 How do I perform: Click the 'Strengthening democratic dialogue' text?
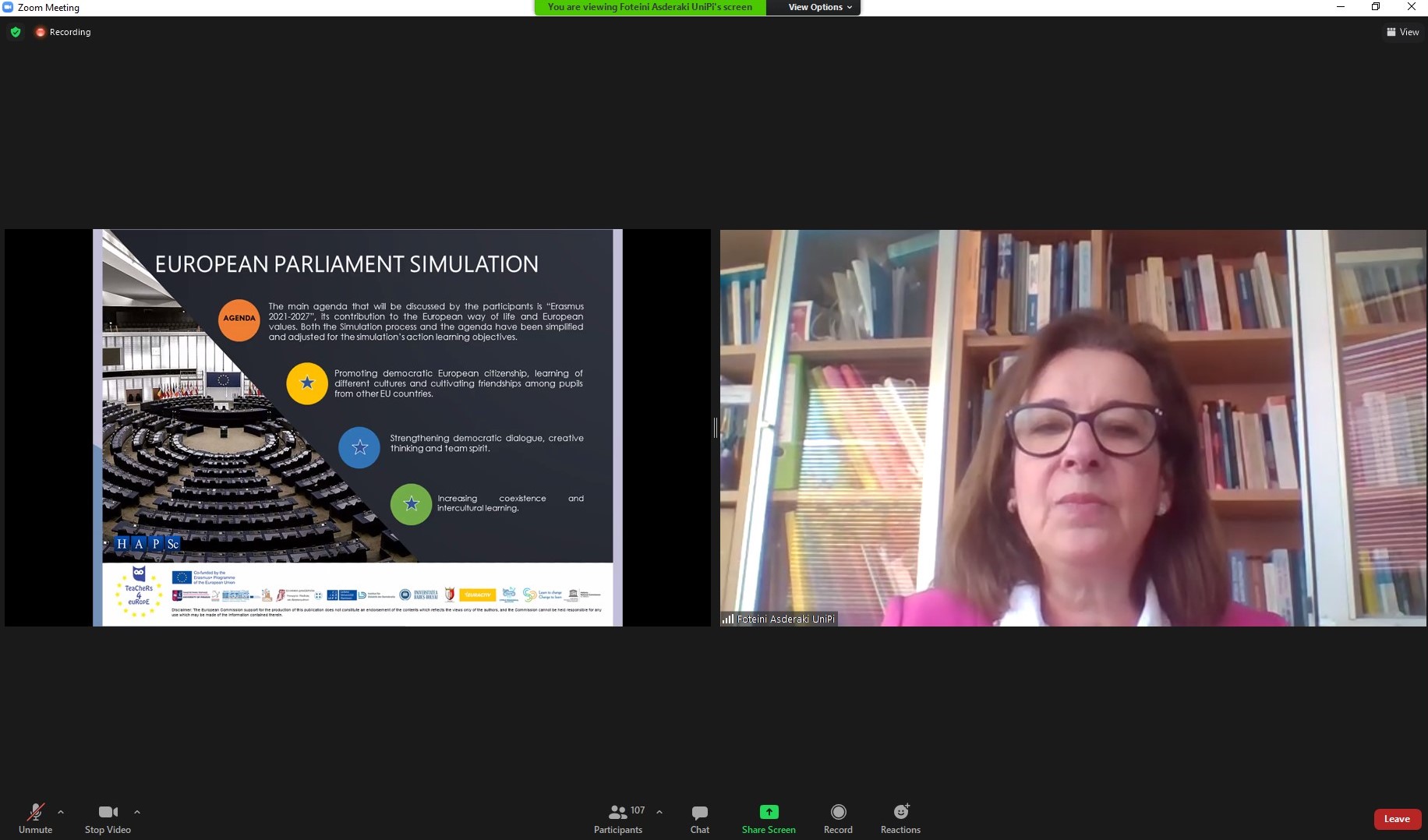point(486,443)
